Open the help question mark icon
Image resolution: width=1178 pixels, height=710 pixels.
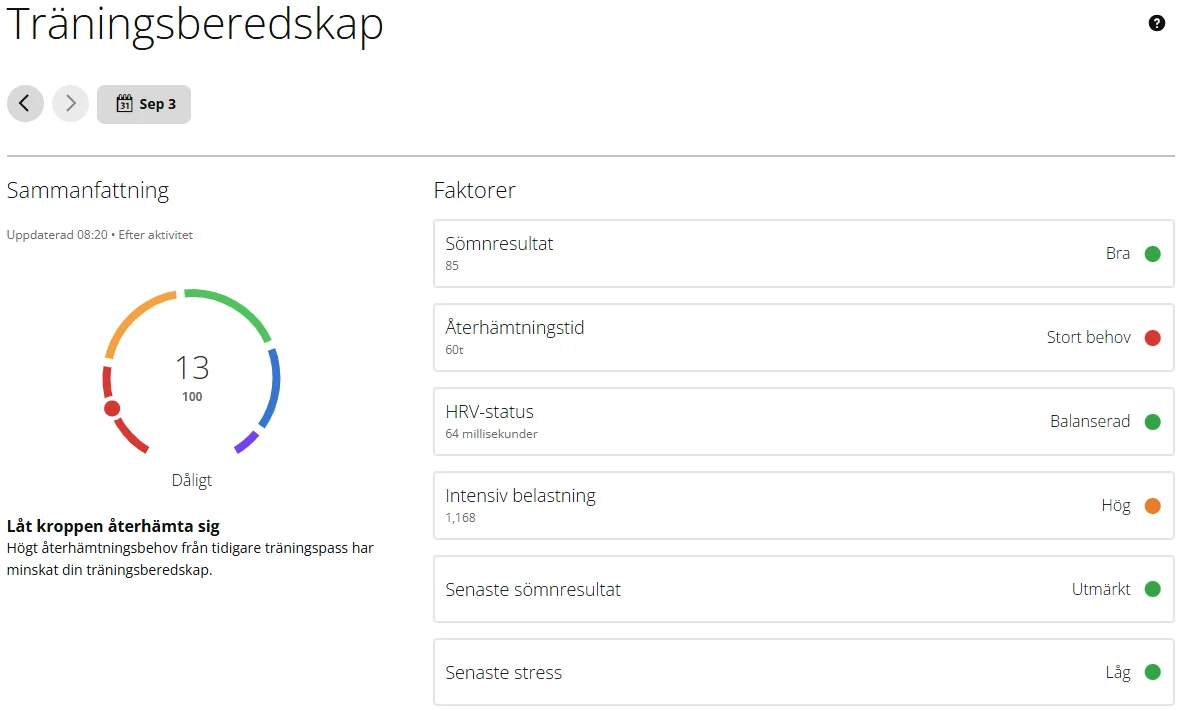point(1156,23)
